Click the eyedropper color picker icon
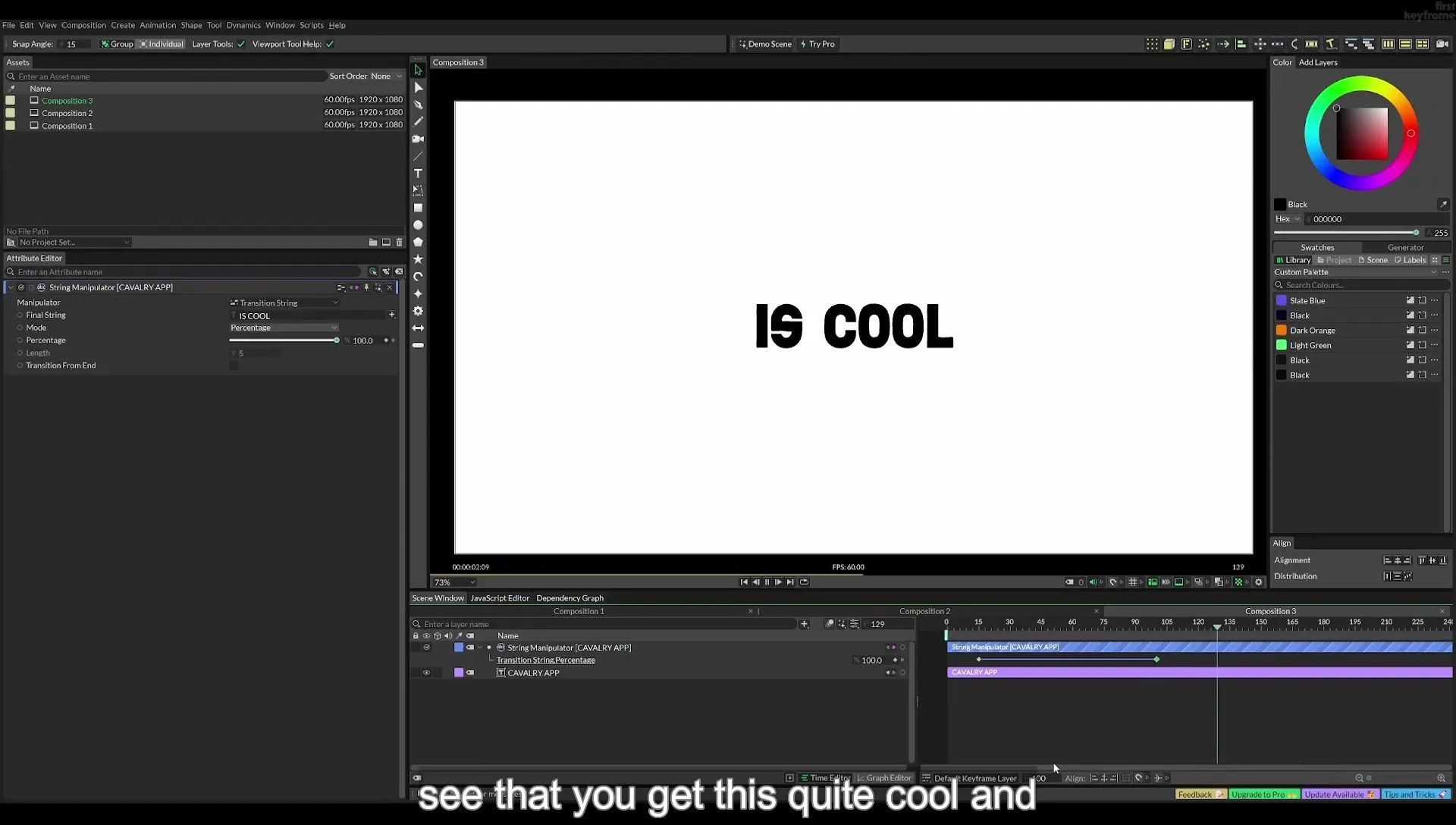The width and height of the screenshot is (1456, 825). (x=1443, y=204)
